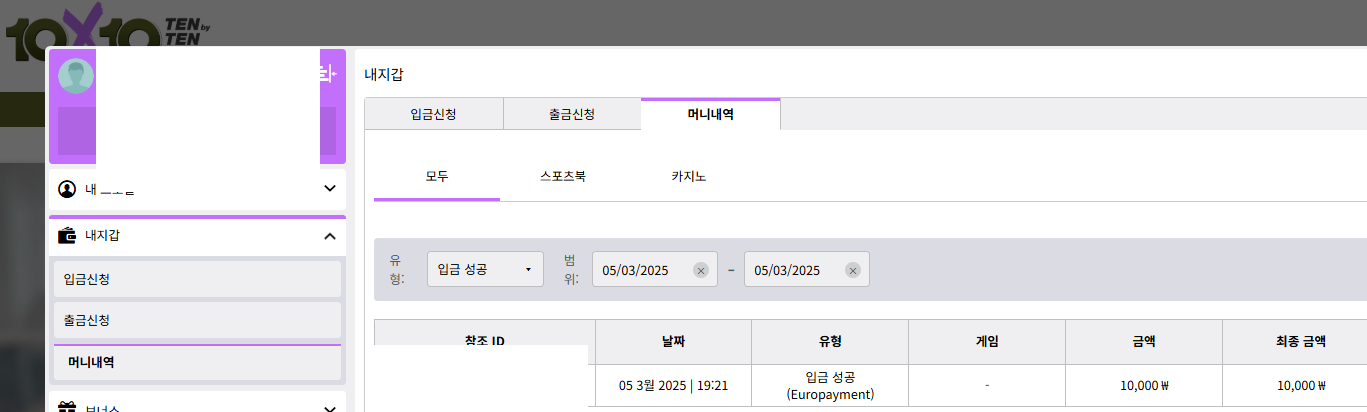Click the wallet icon next to 내지갑
The height and width of the screenshot is (412, 1367).
click(68, 236)
